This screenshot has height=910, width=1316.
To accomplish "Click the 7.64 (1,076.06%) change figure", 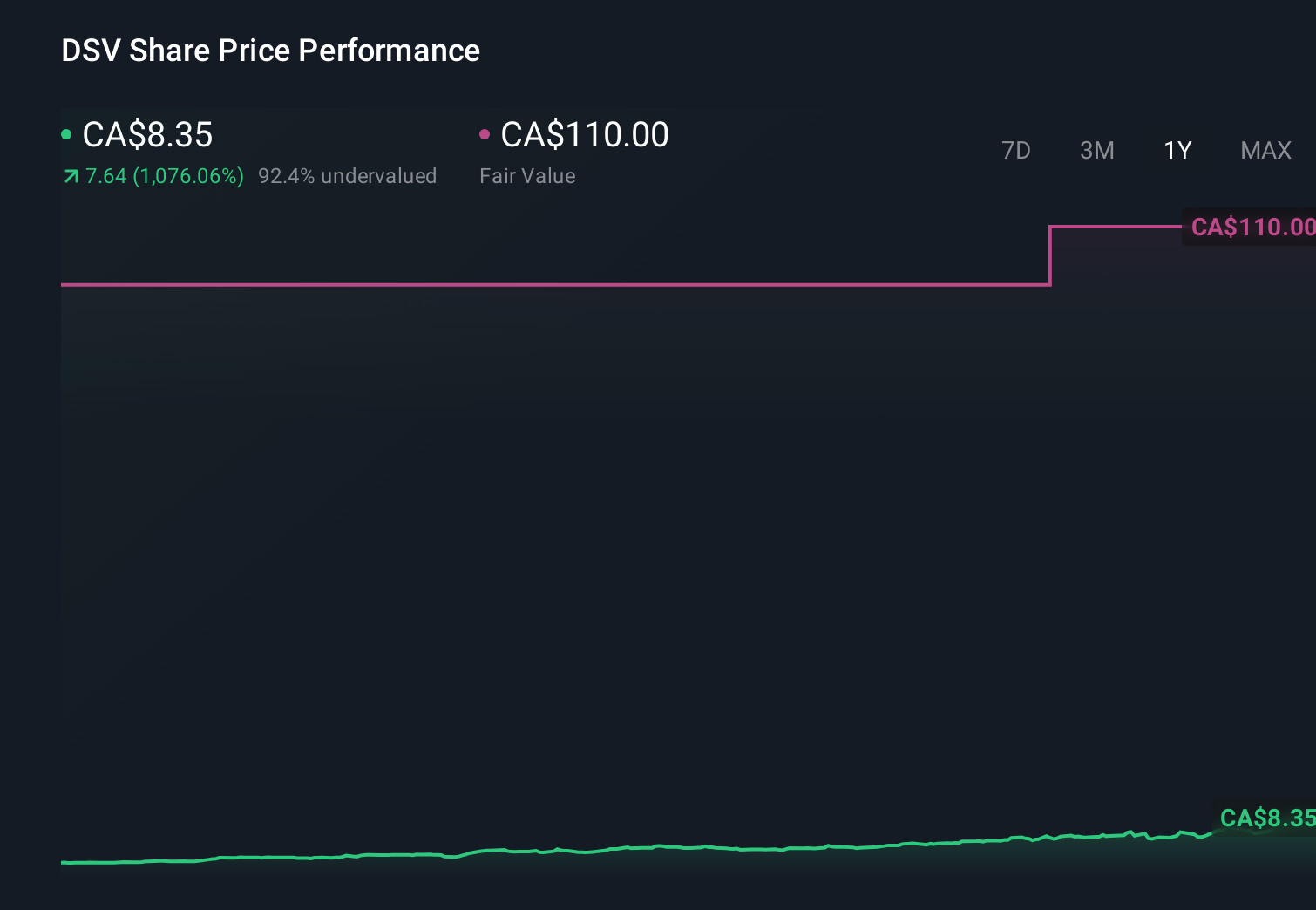I will (x=165, y=176).
